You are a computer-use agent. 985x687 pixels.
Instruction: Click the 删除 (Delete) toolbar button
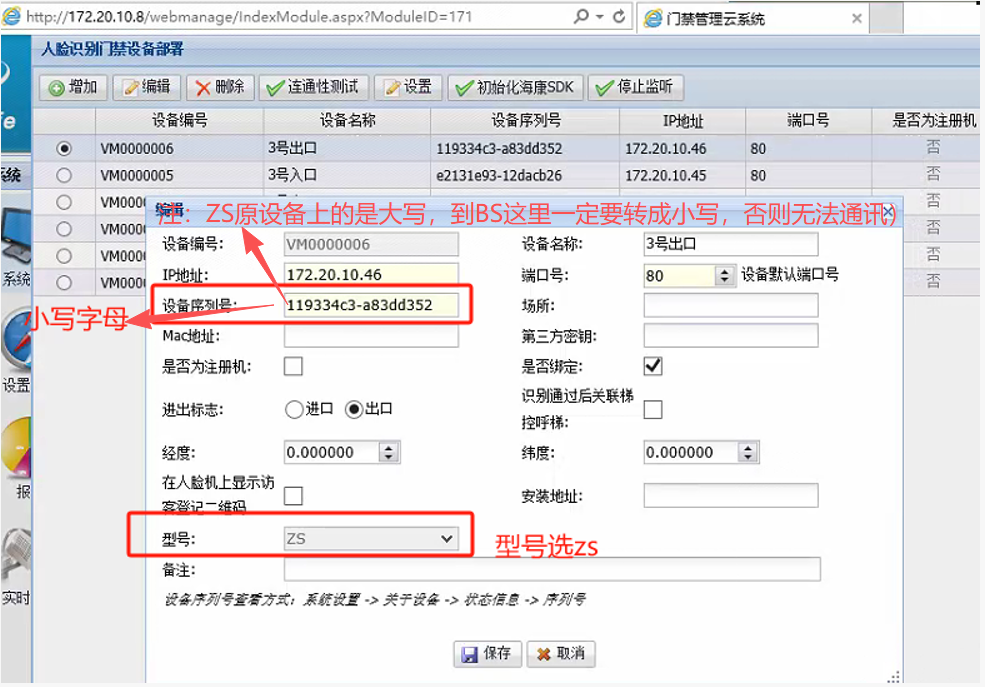point(220,87)
